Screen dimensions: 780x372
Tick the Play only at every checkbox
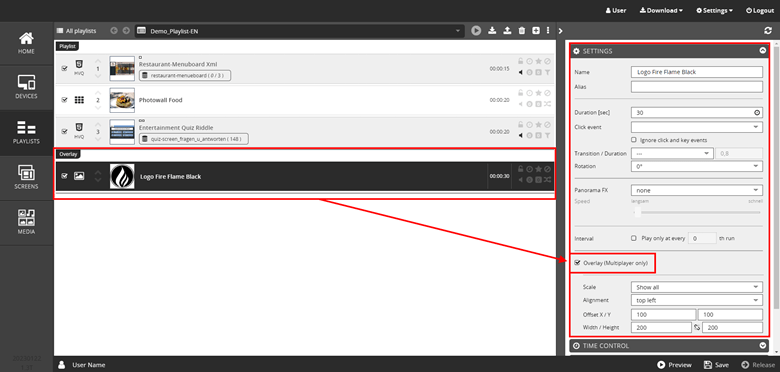(634, 238)
